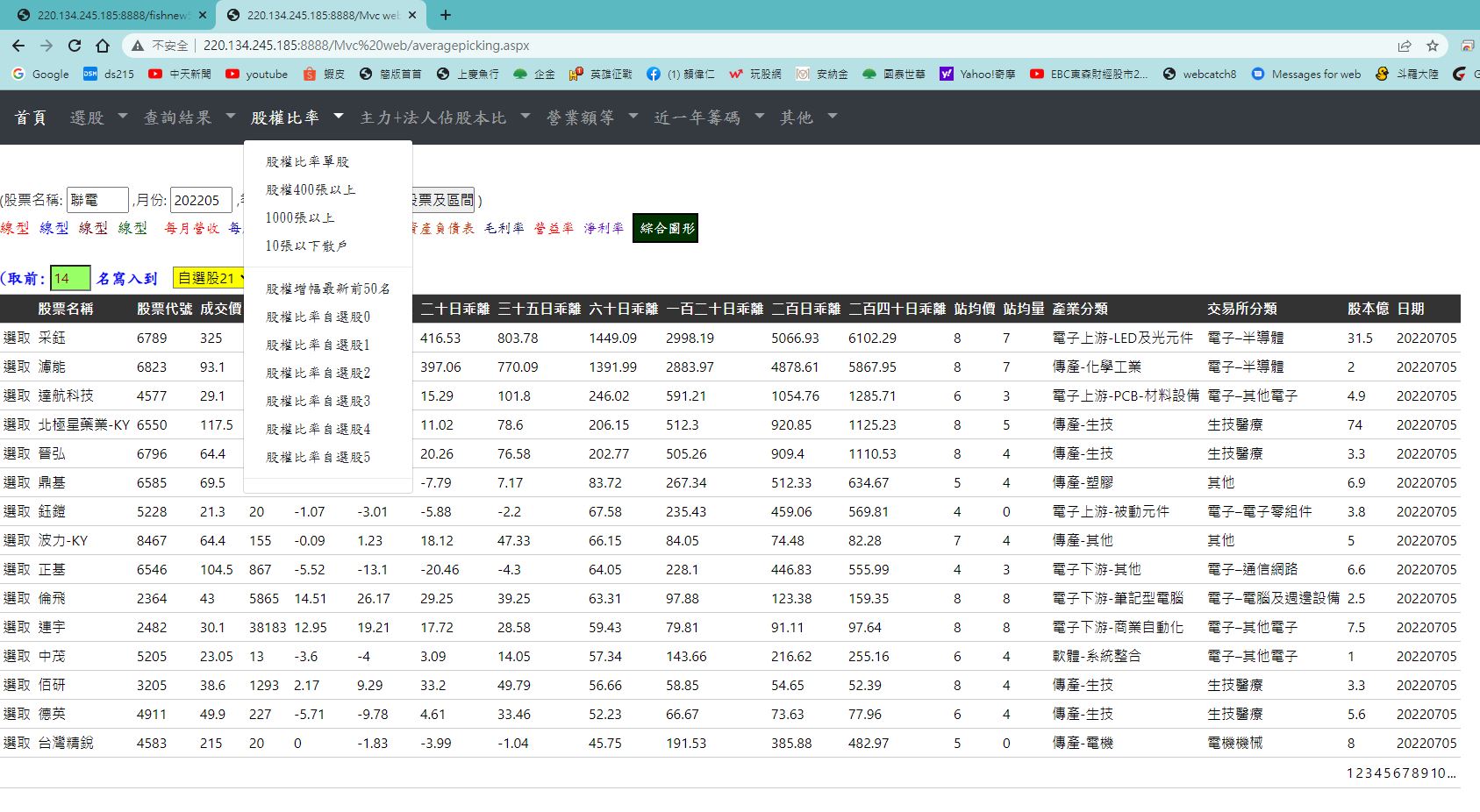Open 玩股網 bookmark

coord(755,75)
